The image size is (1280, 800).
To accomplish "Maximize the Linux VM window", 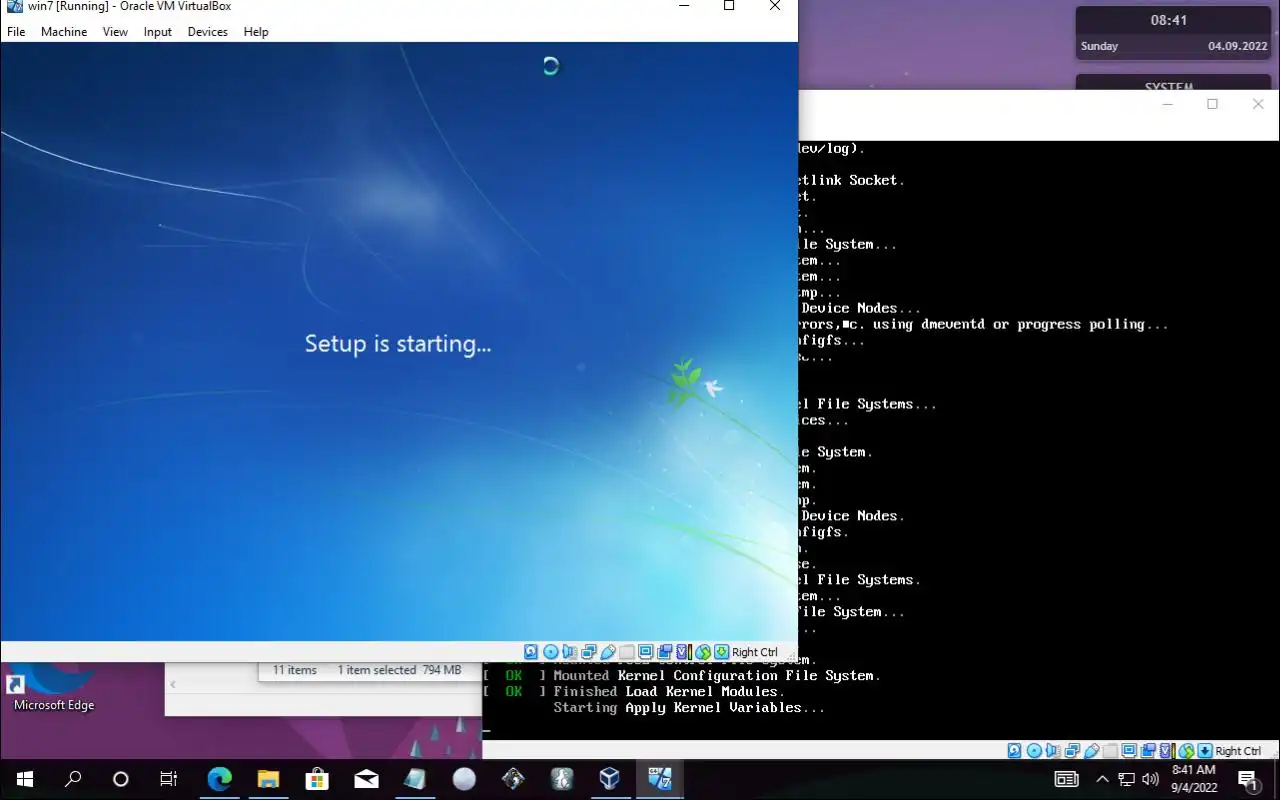I will [1213, 104].
